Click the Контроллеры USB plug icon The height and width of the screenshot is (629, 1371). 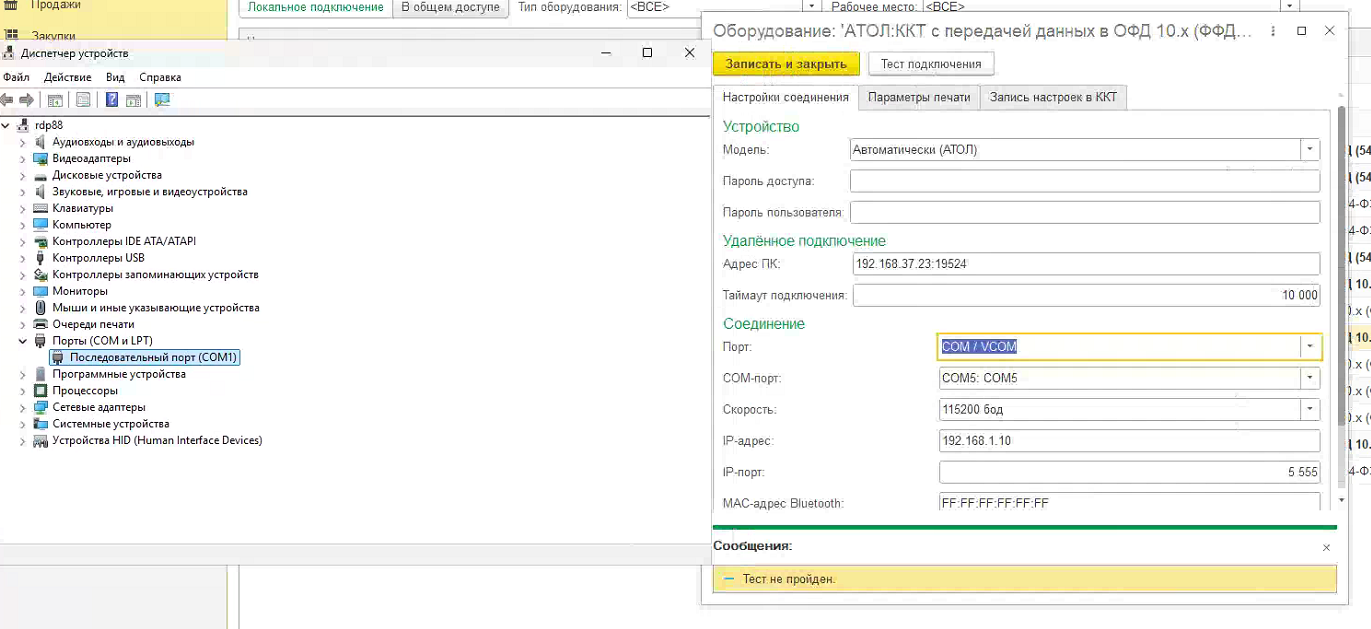[41, 258]
